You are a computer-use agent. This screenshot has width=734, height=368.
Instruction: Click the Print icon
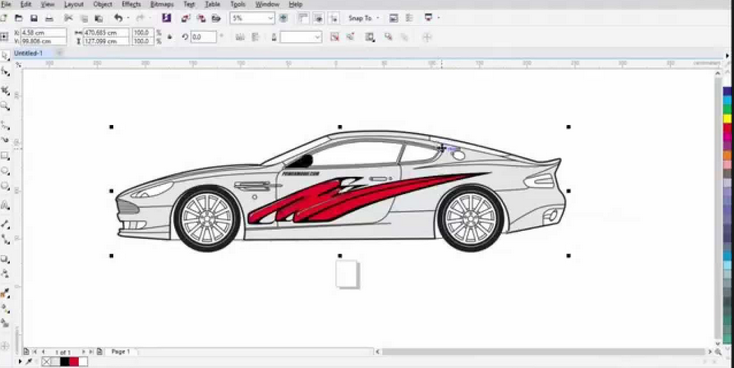tap(49, 18)
